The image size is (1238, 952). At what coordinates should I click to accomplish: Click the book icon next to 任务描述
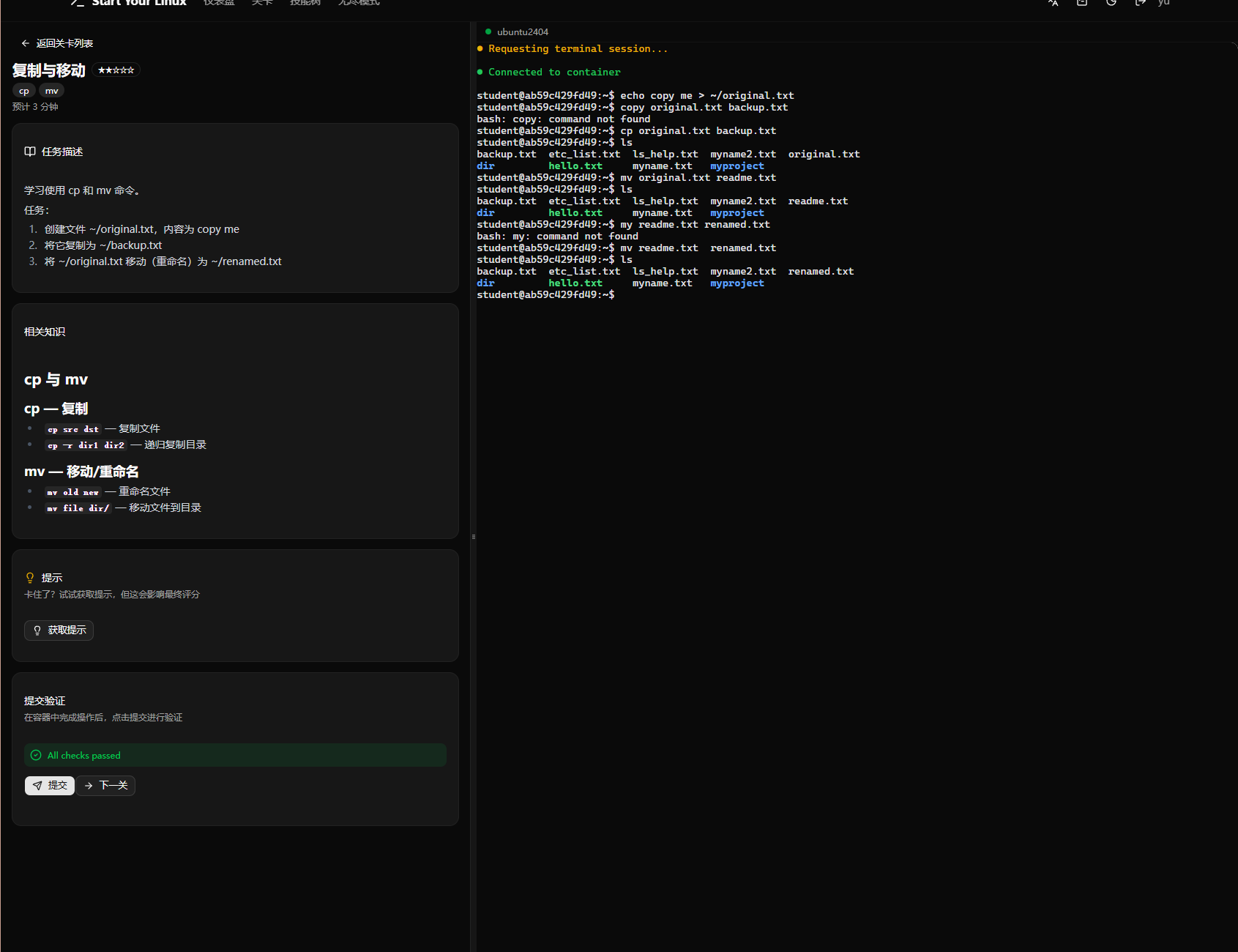point(30,152)
